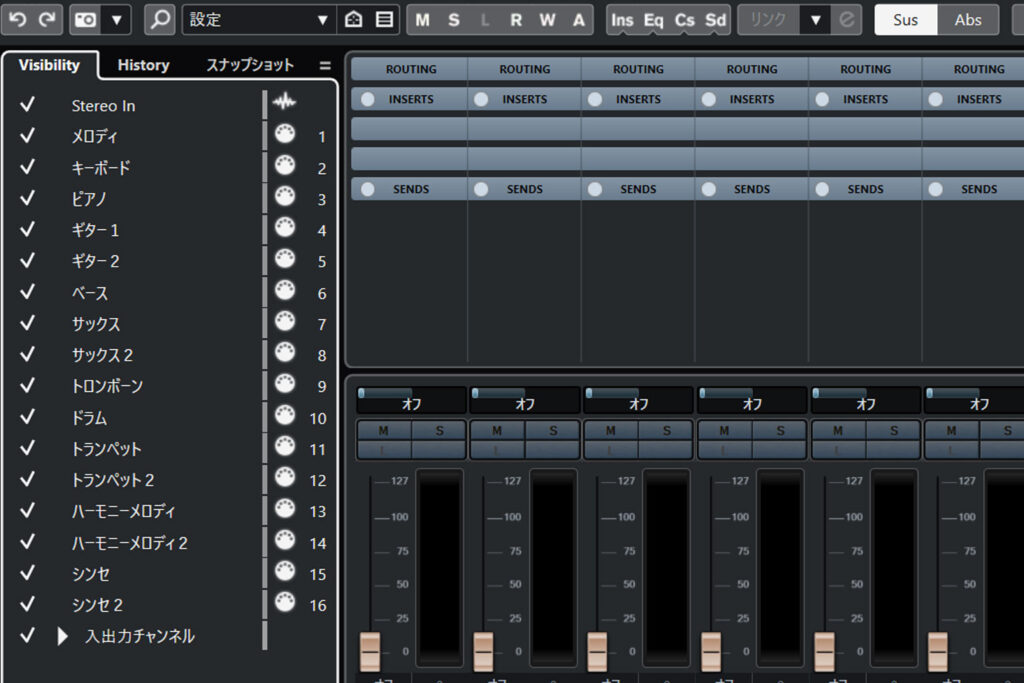Click the MIDI icon for track 10 ドラム
1024x683 pixels.
(285, 417)
